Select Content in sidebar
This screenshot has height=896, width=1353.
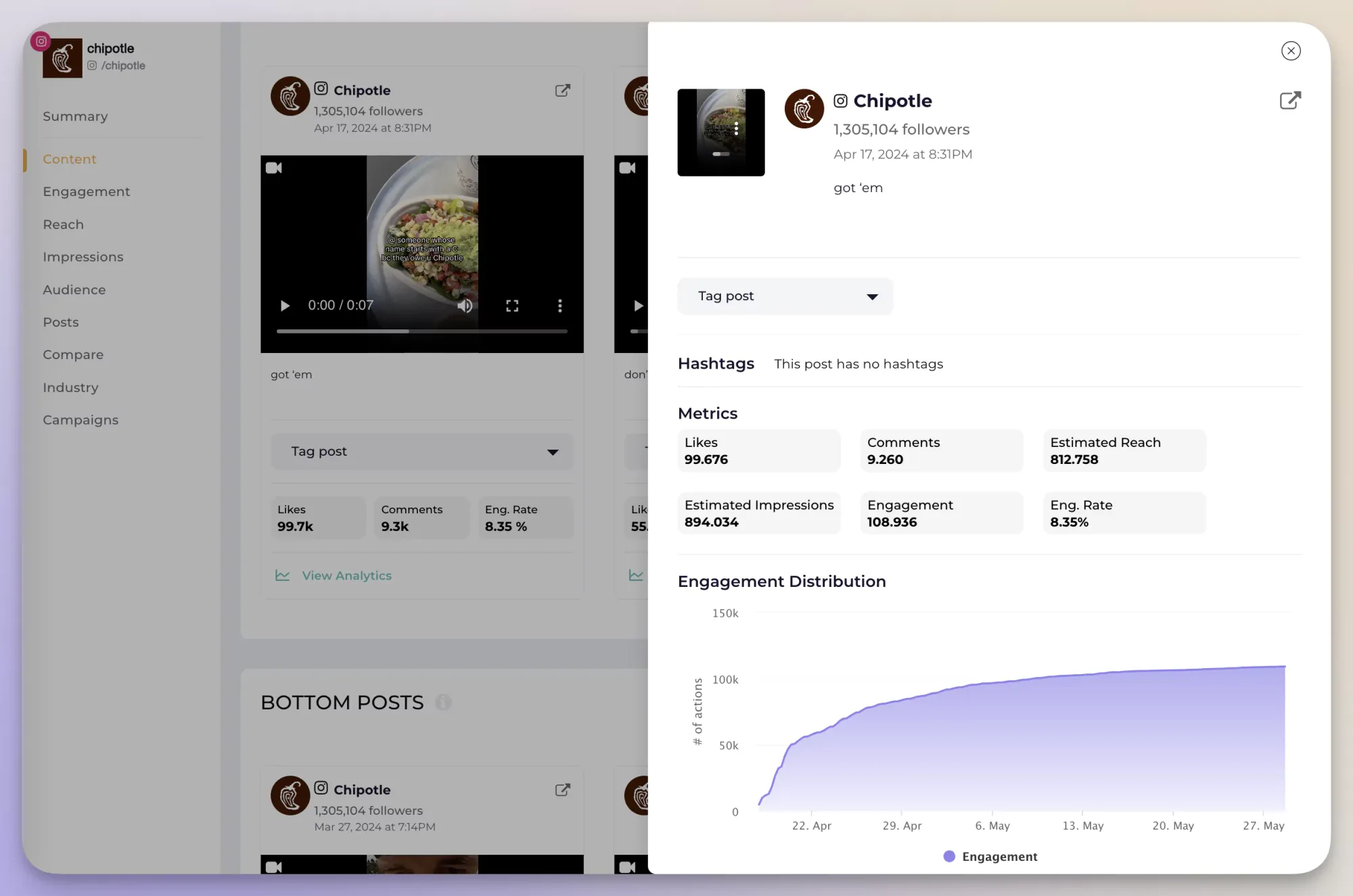[70, 159]
